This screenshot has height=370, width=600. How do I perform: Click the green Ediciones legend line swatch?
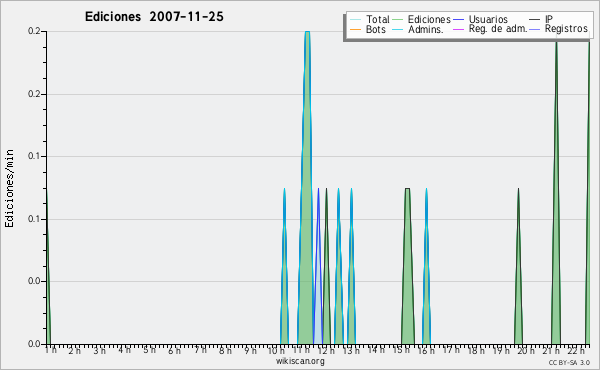[x=398, y=20]
